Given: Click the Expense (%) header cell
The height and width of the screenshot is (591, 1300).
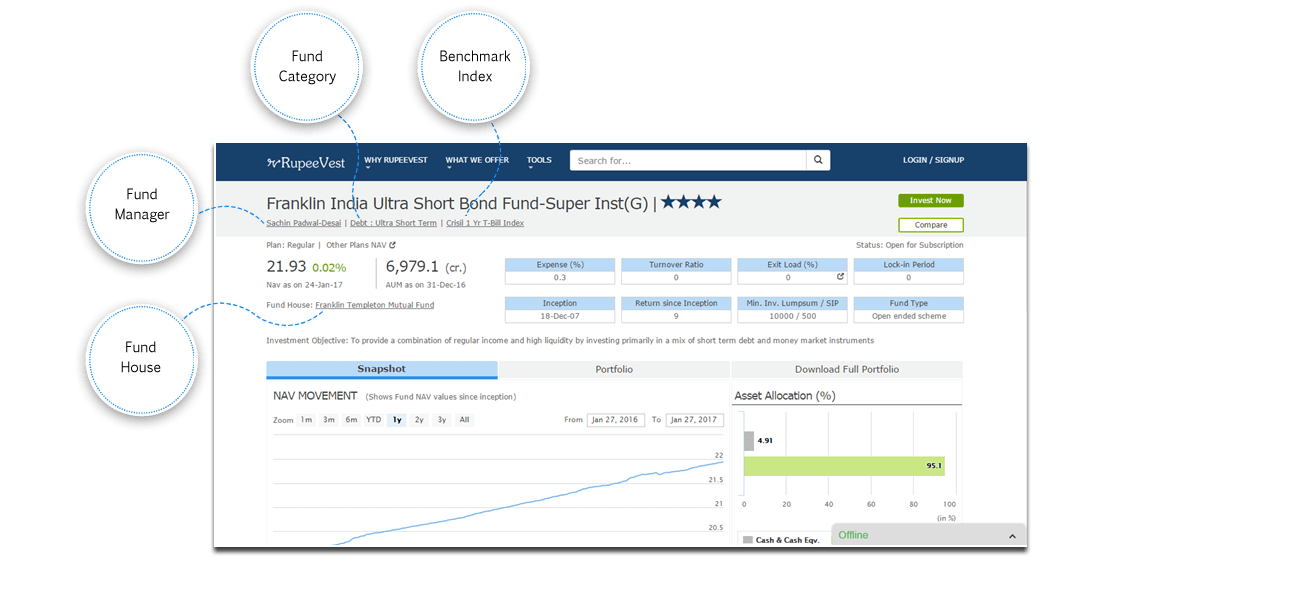Looking at the screenshot, I should click(559, 265).
